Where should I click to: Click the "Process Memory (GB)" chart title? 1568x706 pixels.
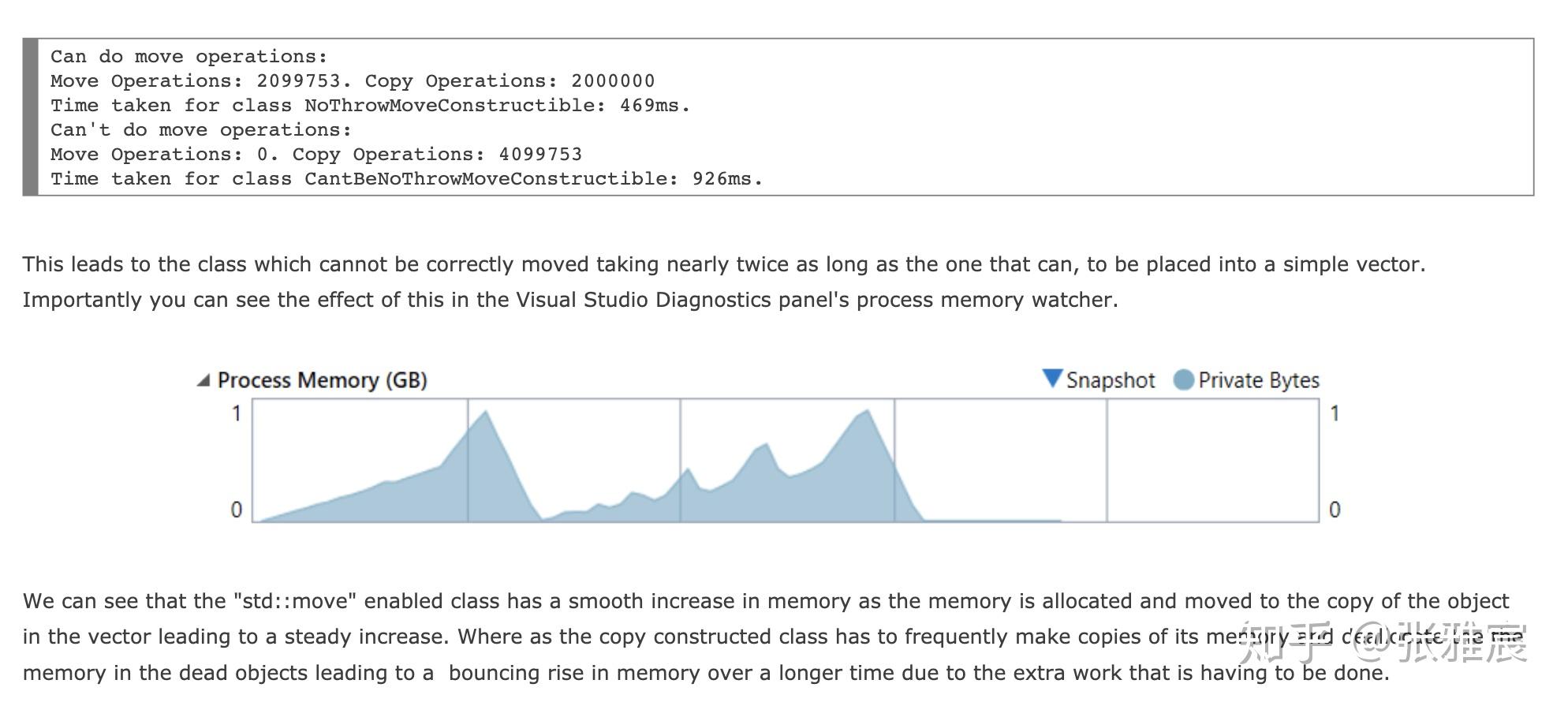click(322, 381)
